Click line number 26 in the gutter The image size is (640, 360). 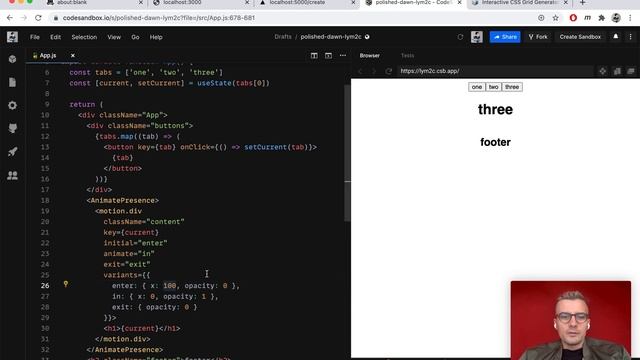click(x=45, y=286)
